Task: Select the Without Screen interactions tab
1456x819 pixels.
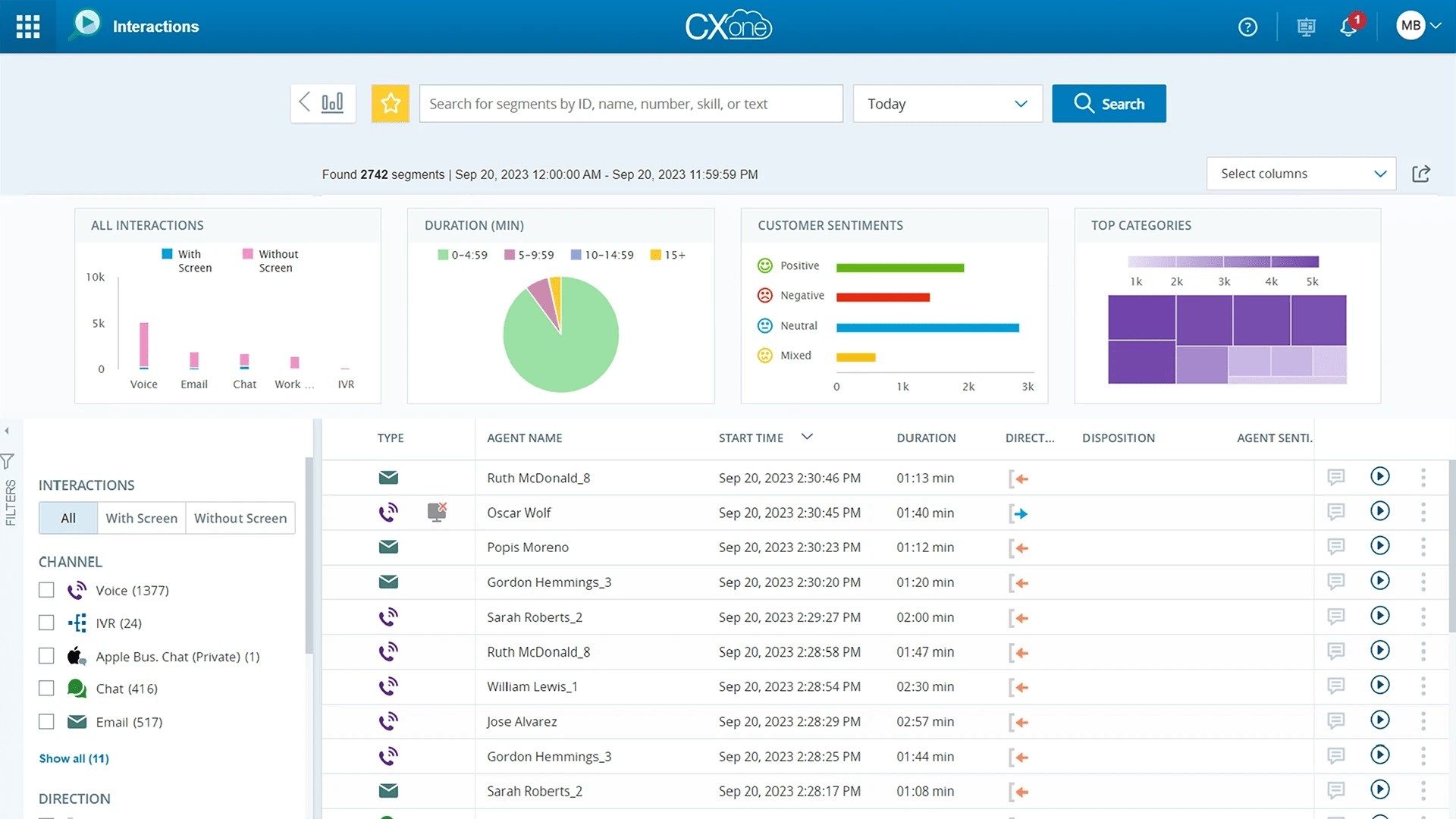Action: (239, 518)
